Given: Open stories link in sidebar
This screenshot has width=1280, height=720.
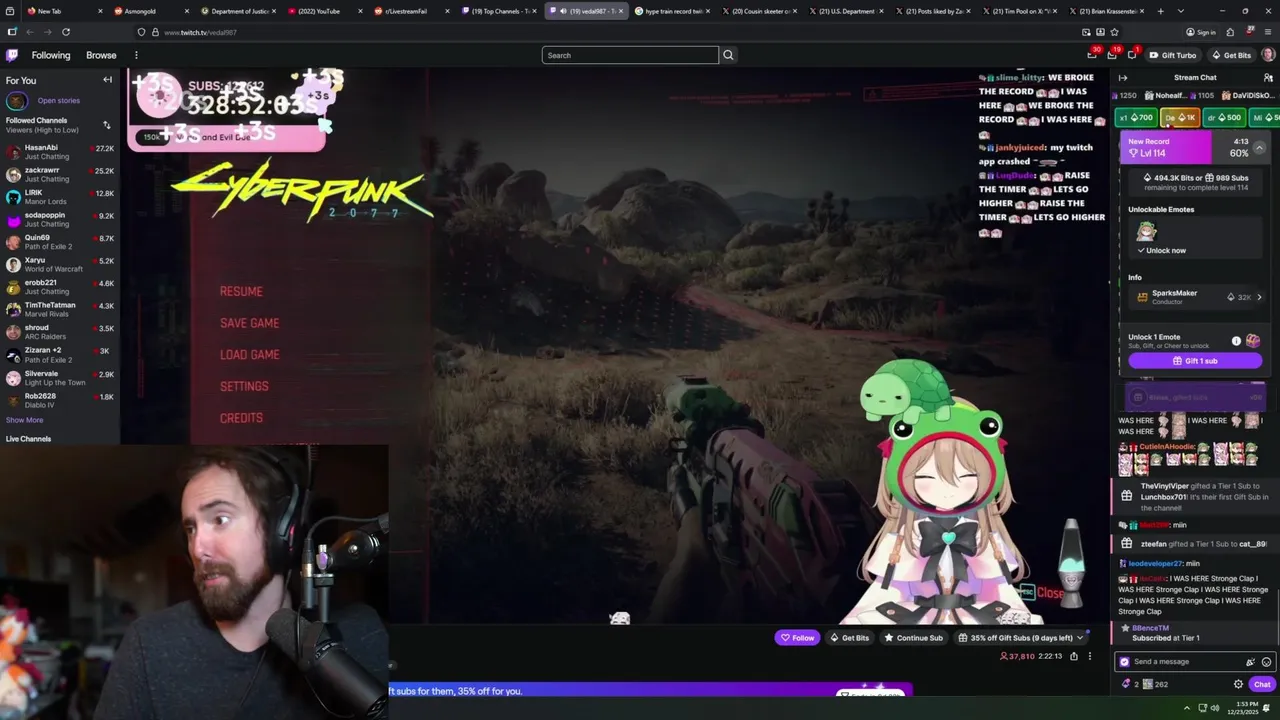Looking at the screenshot, I should (x=58, y=100).
